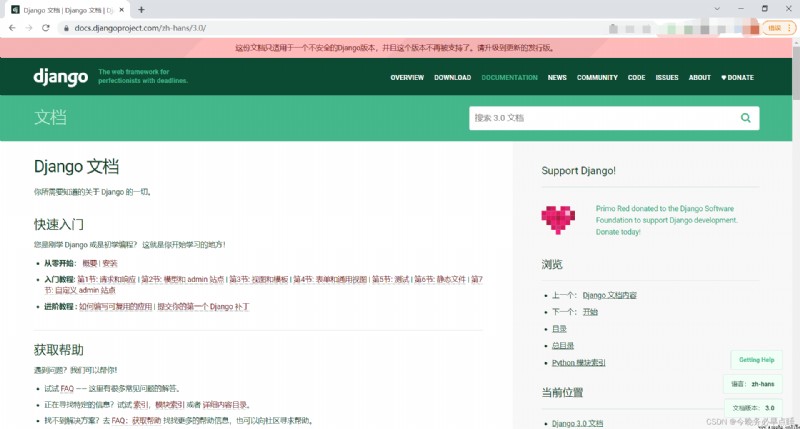Open Django 3.0 文档 breadcrumb link
This screenshot has width=800, height=429.
click(x=577, y=423)
